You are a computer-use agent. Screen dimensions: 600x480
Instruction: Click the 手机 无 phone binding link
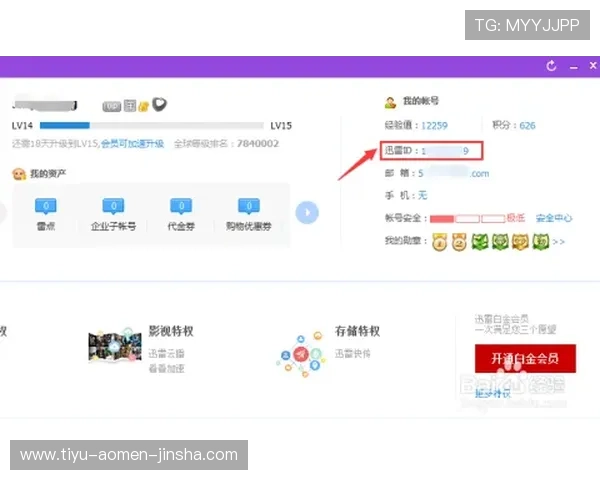pyautogui.click(x=422, y=195)
